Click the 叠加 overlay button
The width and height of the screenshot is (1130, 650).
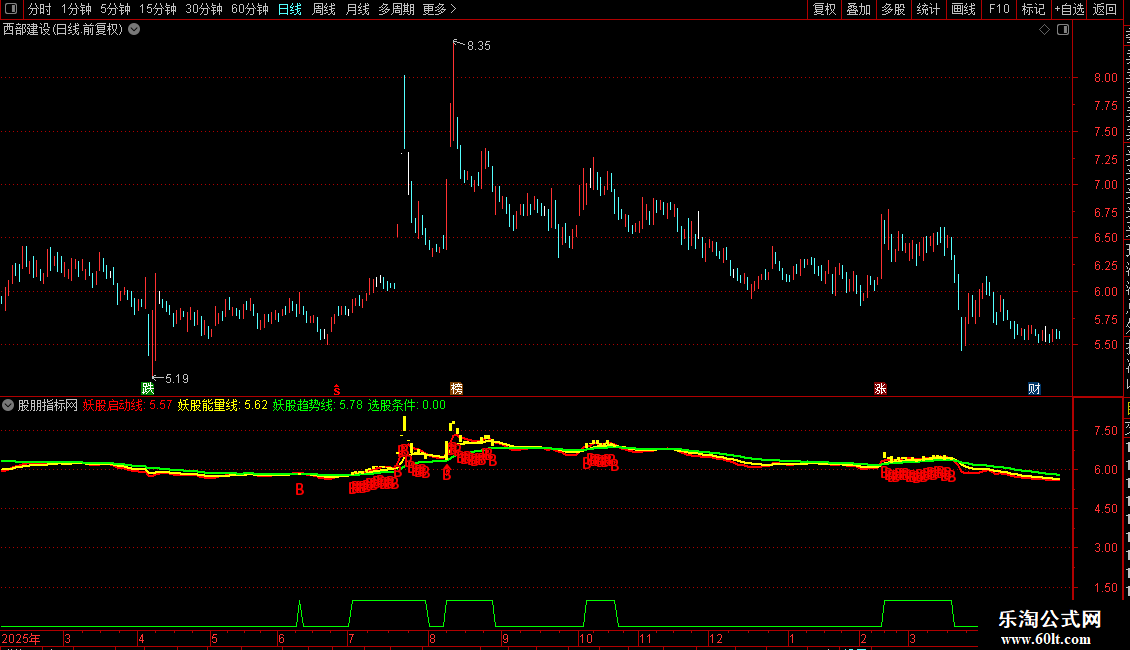click(858, 9)
